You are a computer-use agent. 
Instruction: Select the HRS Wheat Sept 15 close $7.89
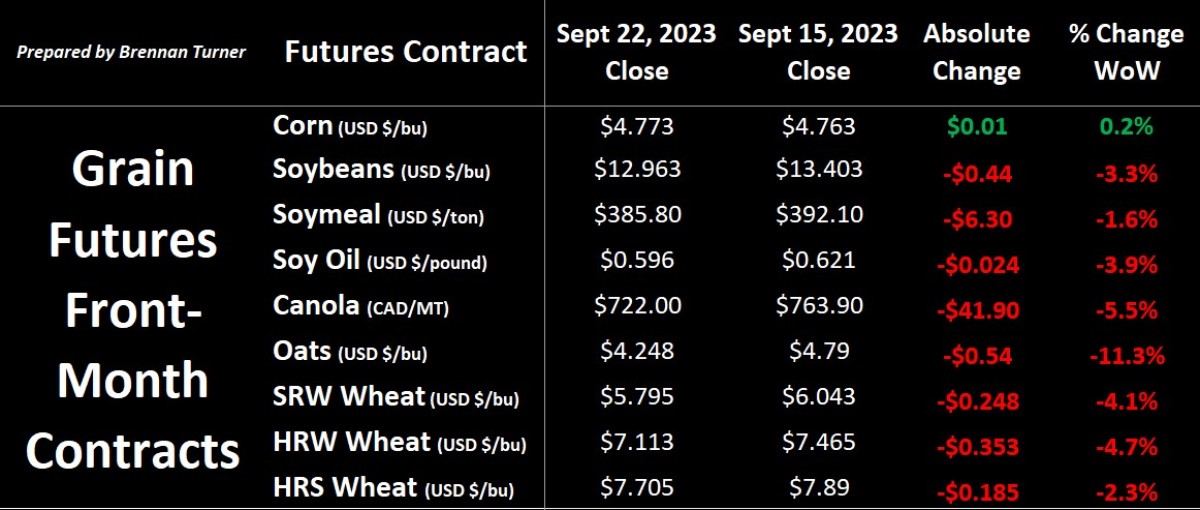tap(820, 487)
